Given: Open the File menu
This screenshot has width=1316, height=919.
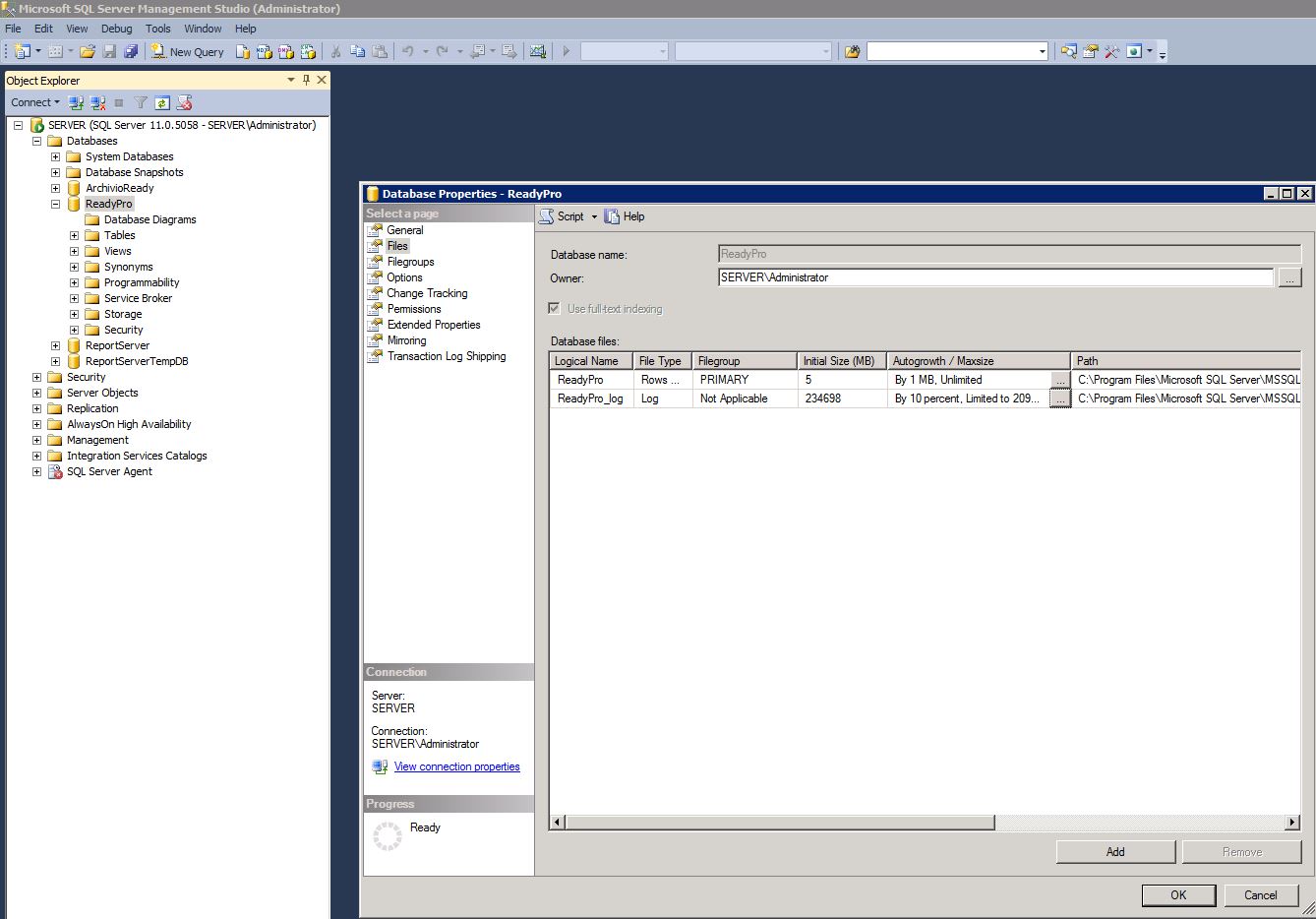Looking at the screenshot, I should tap(14, 29).
